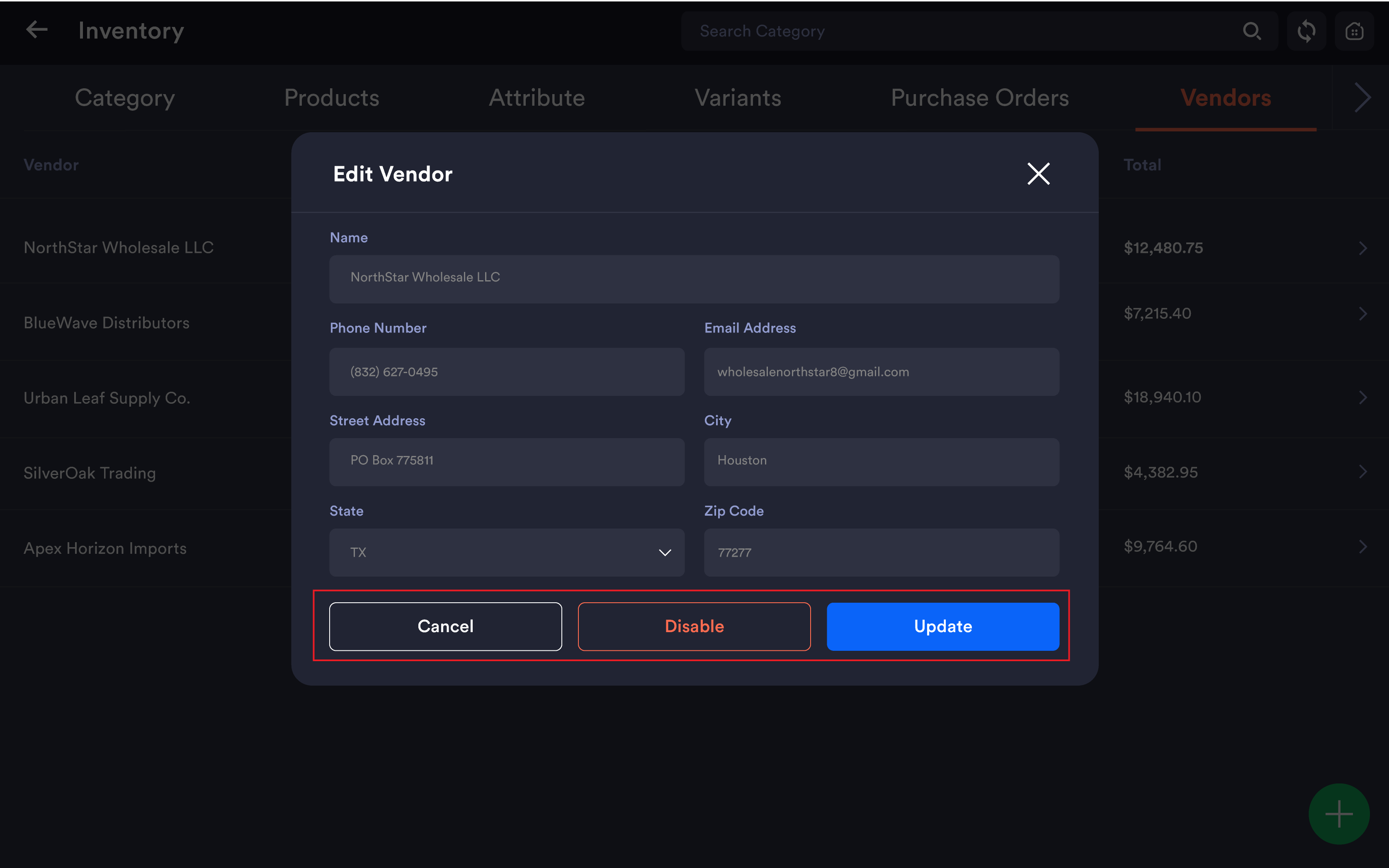Edit the Phone Number field

[x=506, y=372]
